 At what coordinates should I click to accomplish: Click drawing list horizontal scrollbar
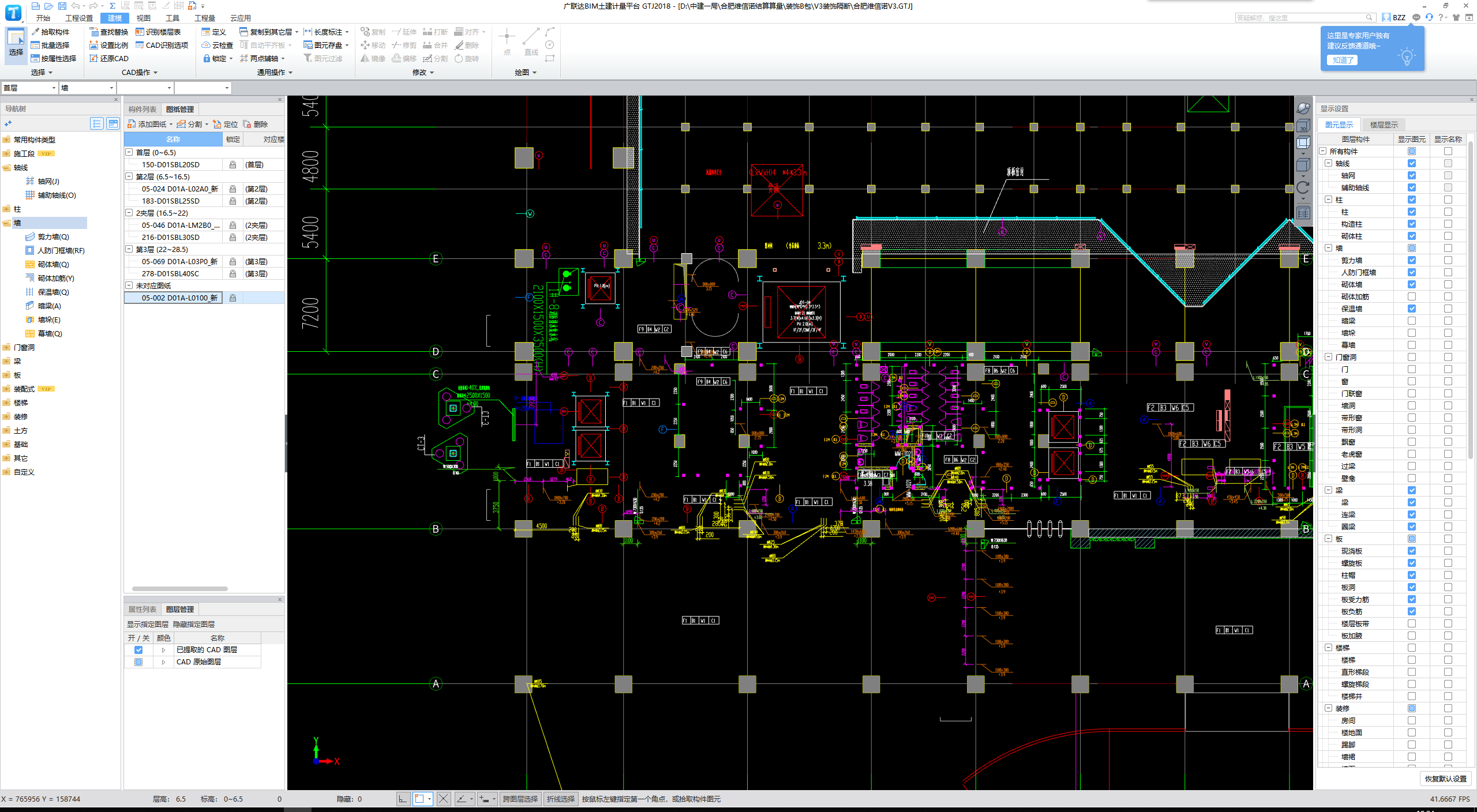pyautogui.click(x=179, y=589)
